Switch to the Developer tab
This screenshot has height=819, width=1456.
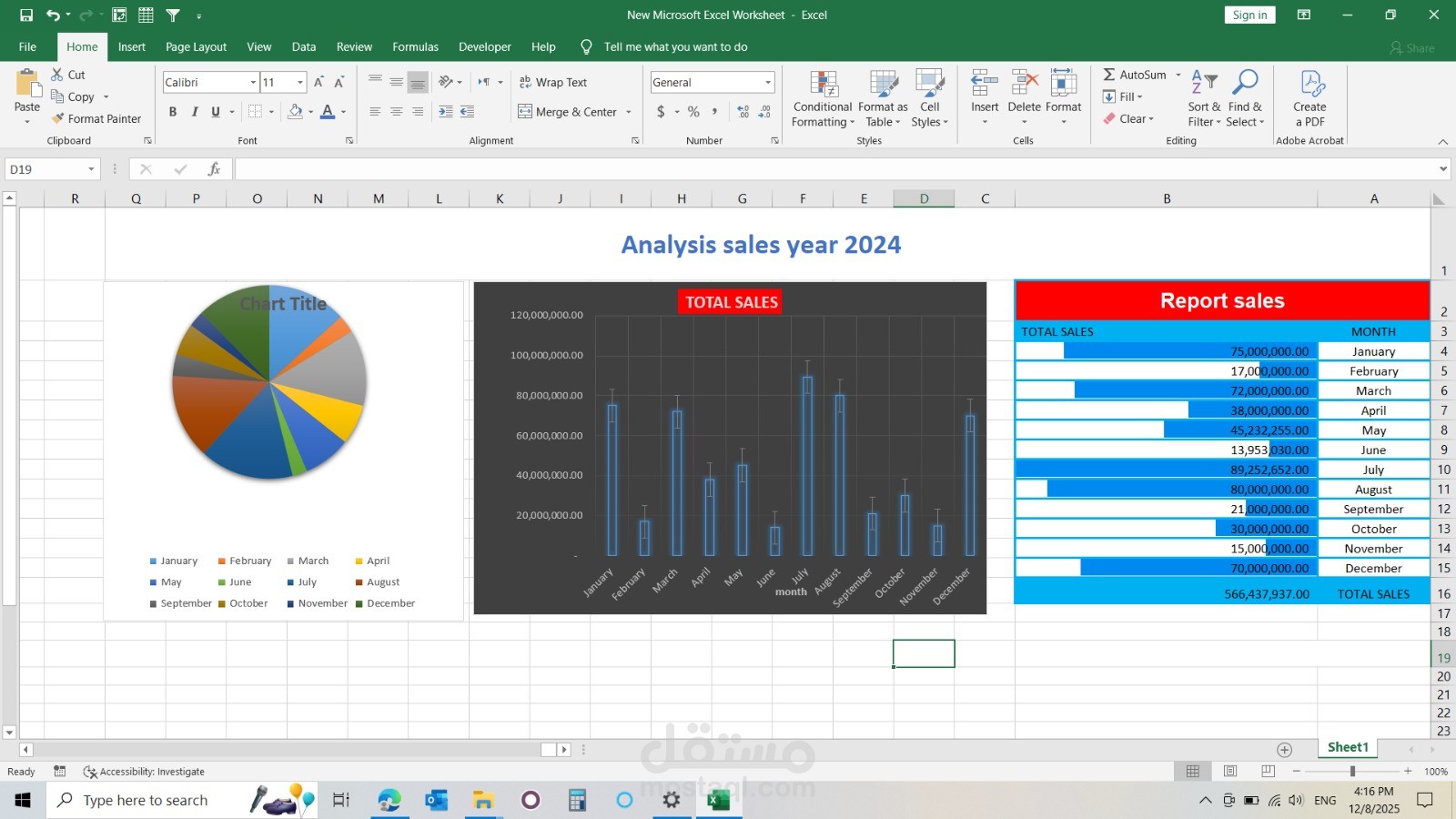pos(485,47)
